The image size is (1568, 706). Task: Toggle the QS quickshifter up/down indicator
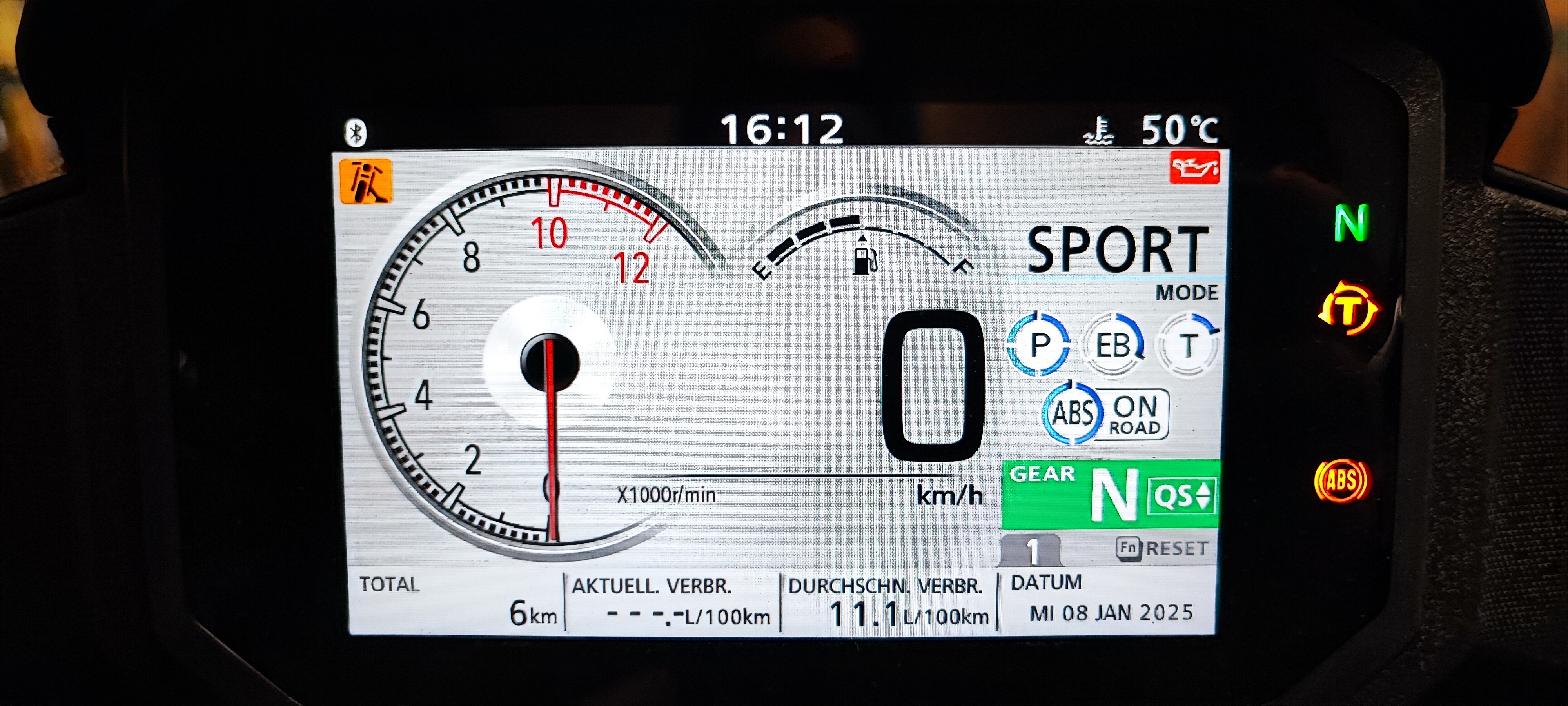pos(1182,496)
